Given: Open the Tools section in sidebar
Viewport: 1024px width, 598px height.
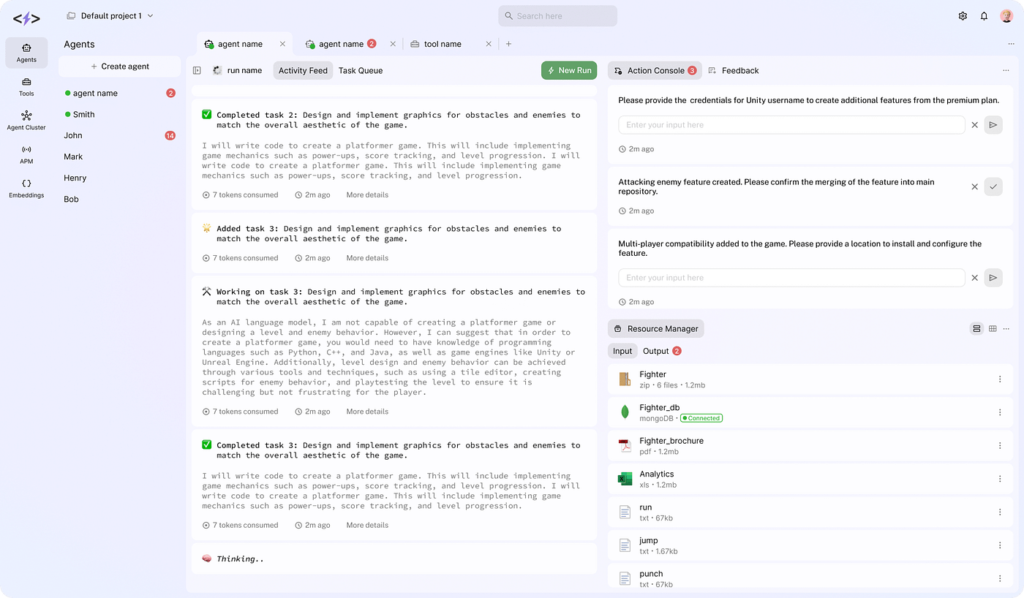Looking at the screenshot, I should 26,86.
